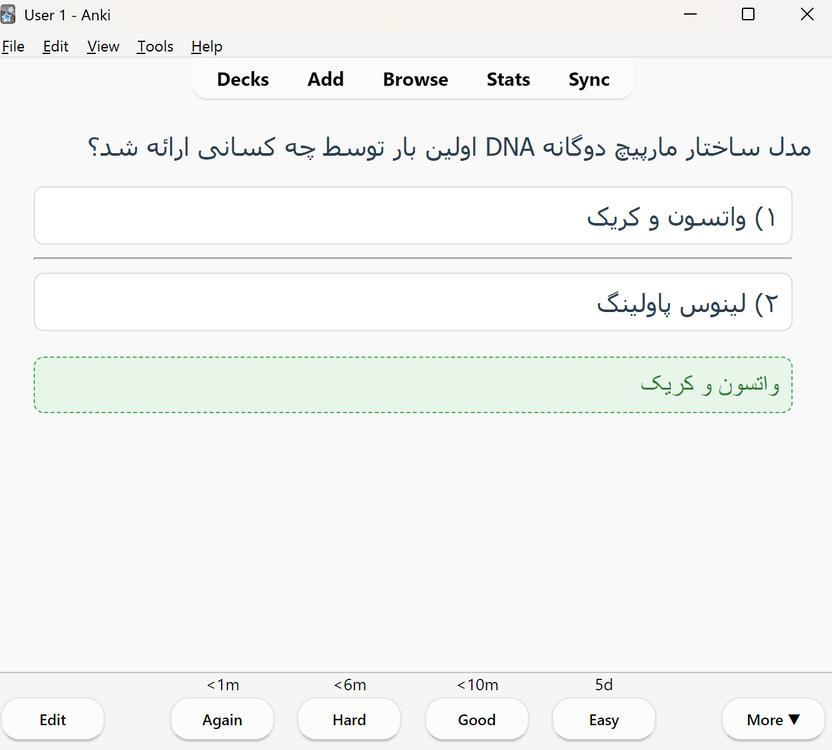
Task: Click the green answer box واتسون و کریک
Action: (x=413, y=385)
